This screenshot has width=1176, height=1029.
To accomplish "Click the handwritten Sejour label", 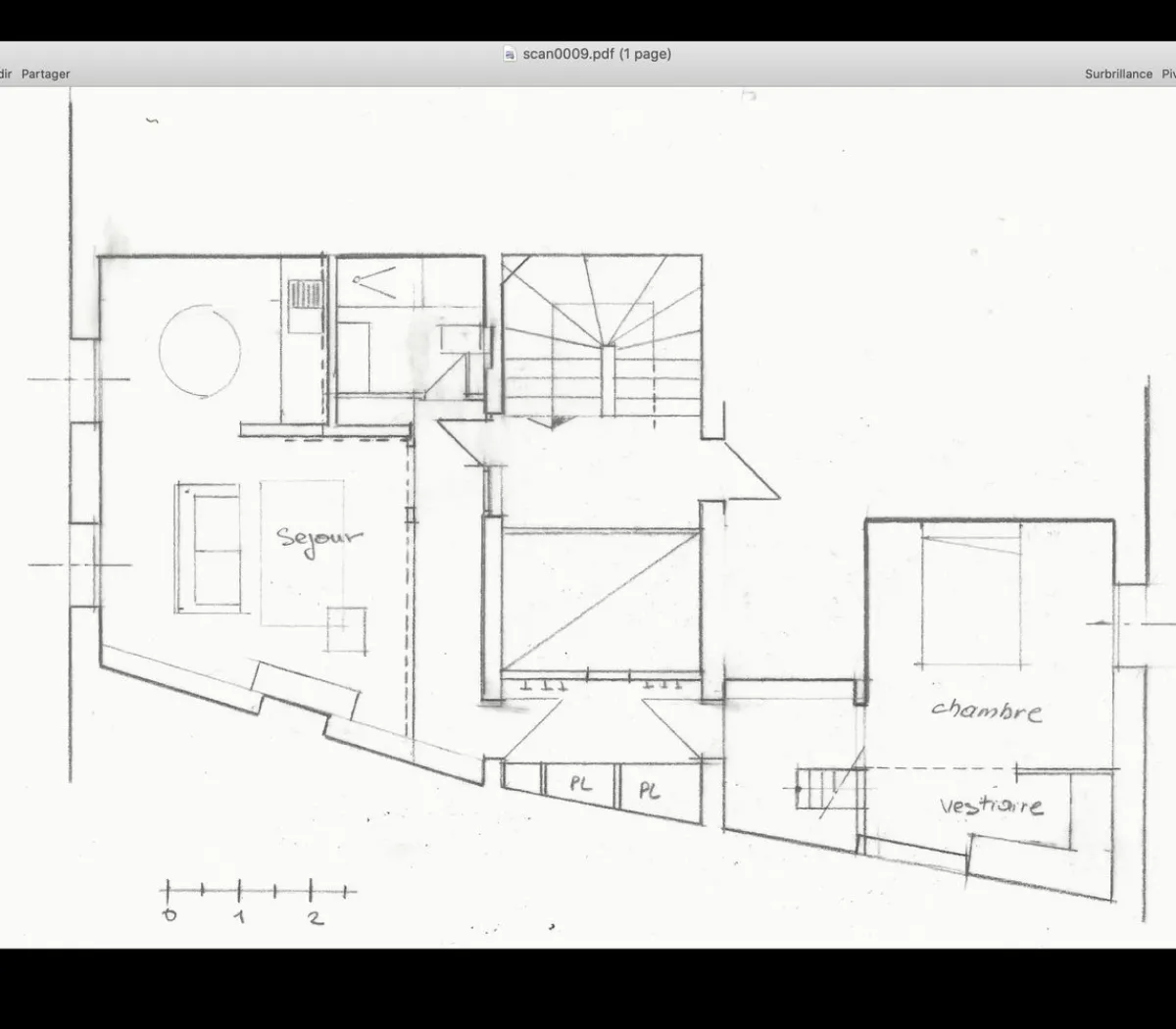I will click(x=318, y=539).
